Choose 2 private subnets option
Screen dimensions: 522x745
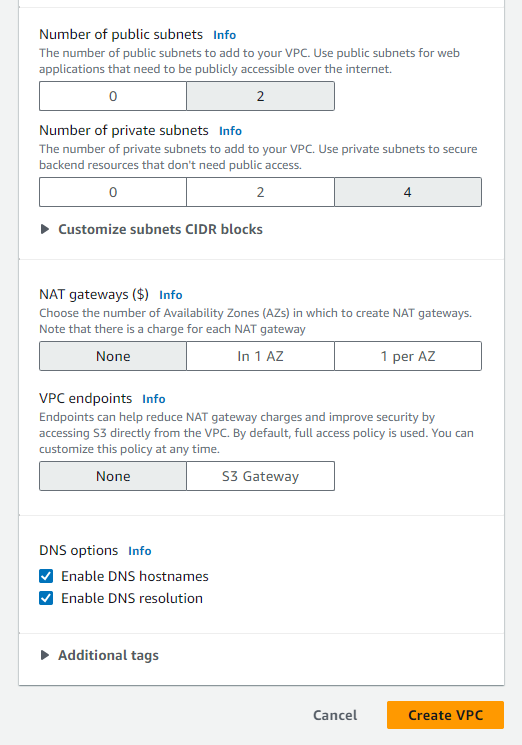(260, 192)
